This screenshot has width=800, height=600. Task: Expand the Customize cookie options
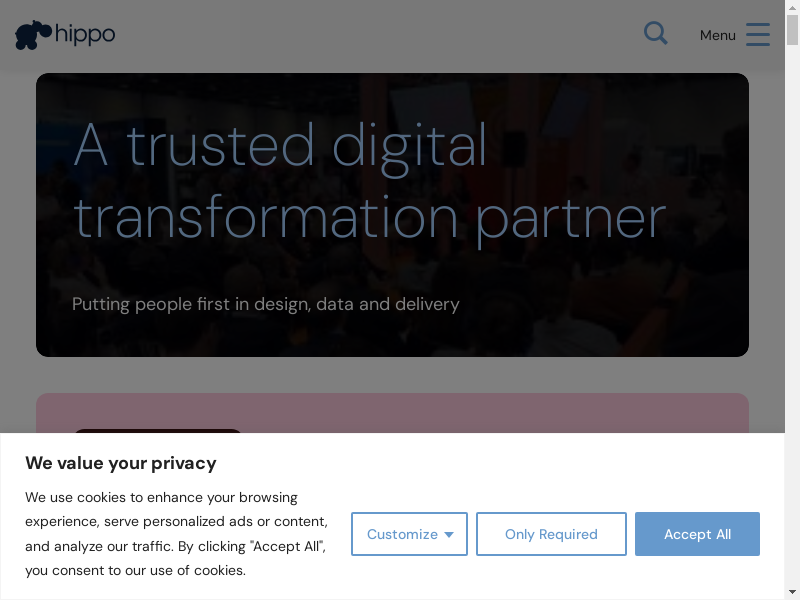[402, 534]
